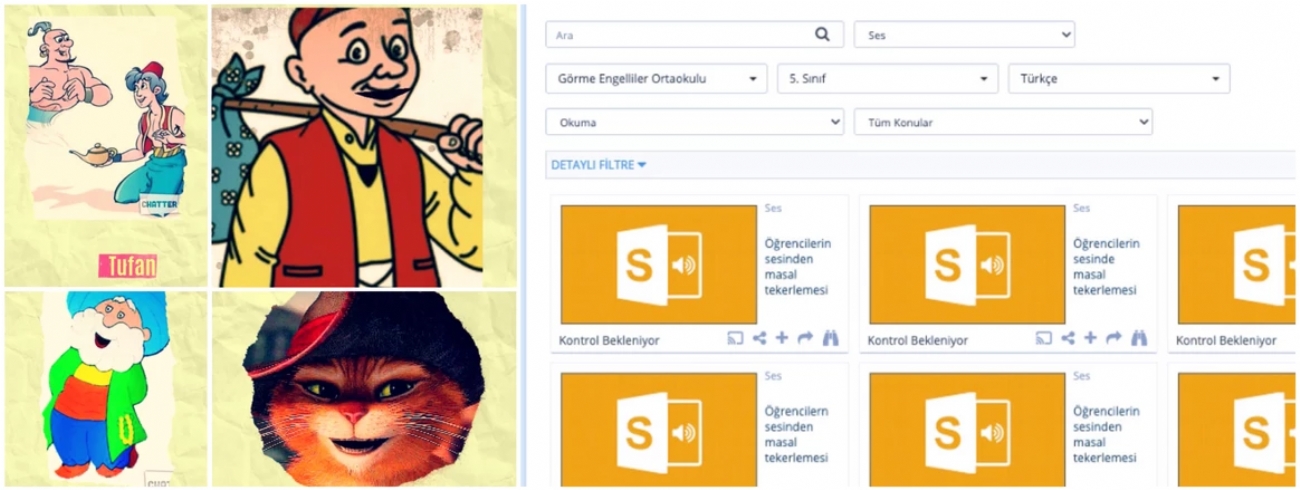This screenshot has width=1300, height=490.
Task: Click plus icon on first audio card
Action: coord(782,338)
